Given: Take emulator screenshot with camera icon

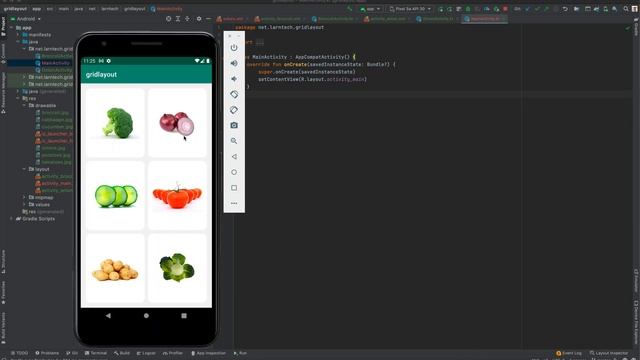Looking at the screenshot, I should tap(234, 125).
